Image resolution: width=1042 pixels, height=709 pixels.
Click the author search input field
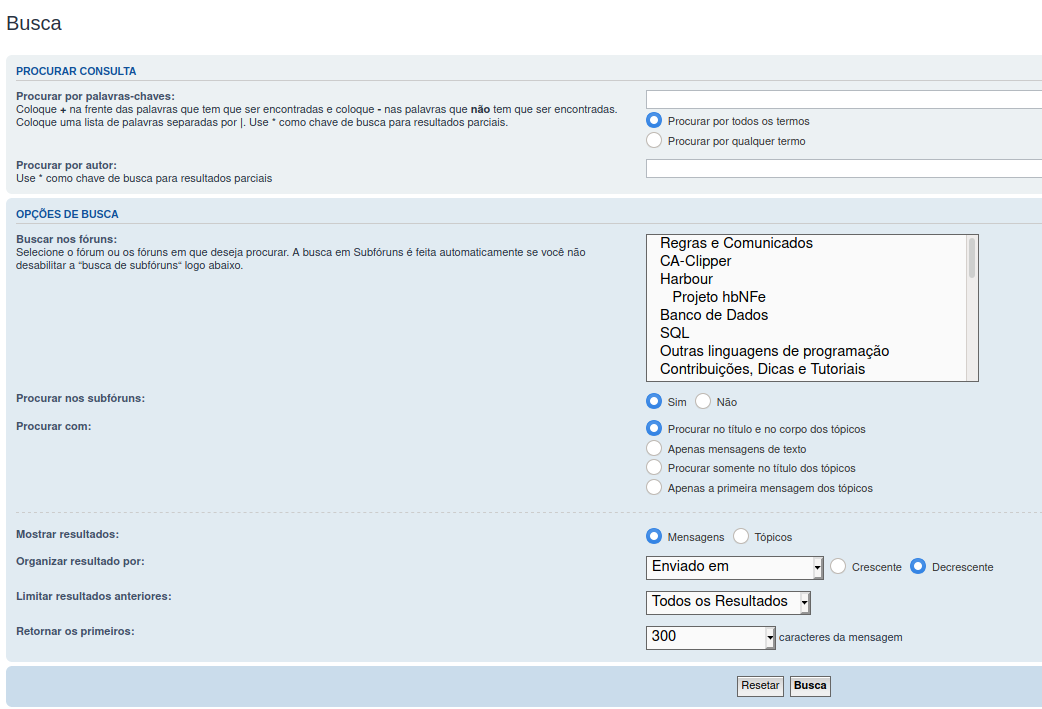843,168
